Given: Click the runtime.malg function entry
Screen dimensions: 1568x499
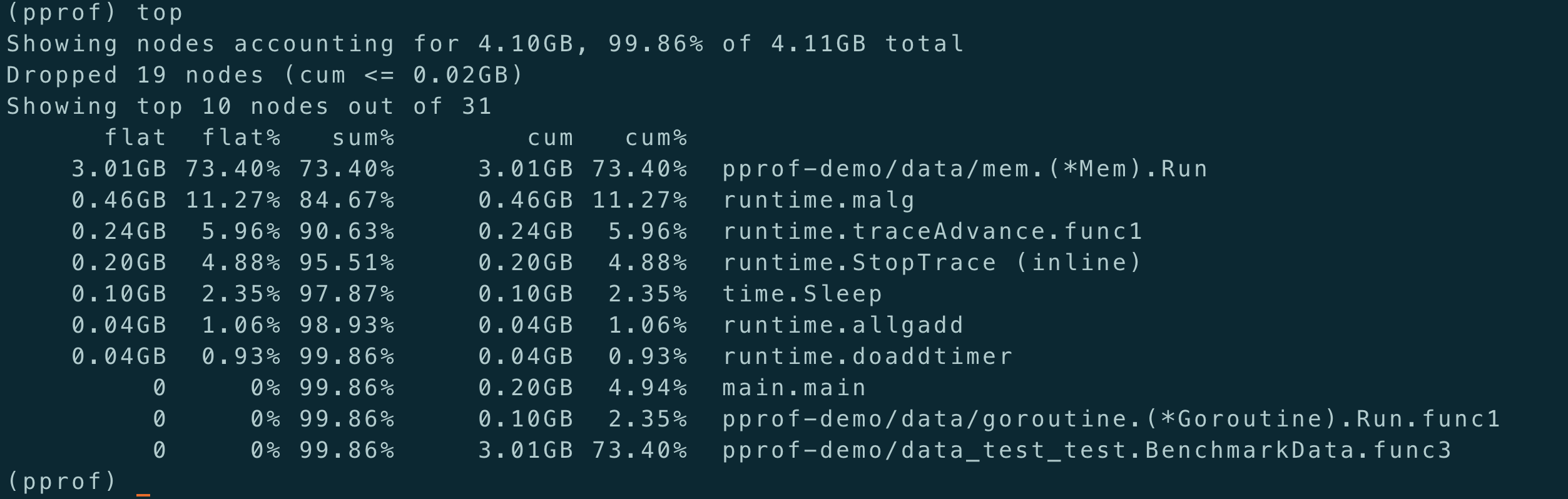Looking at the screenshot, I should (x=818, y=200).
